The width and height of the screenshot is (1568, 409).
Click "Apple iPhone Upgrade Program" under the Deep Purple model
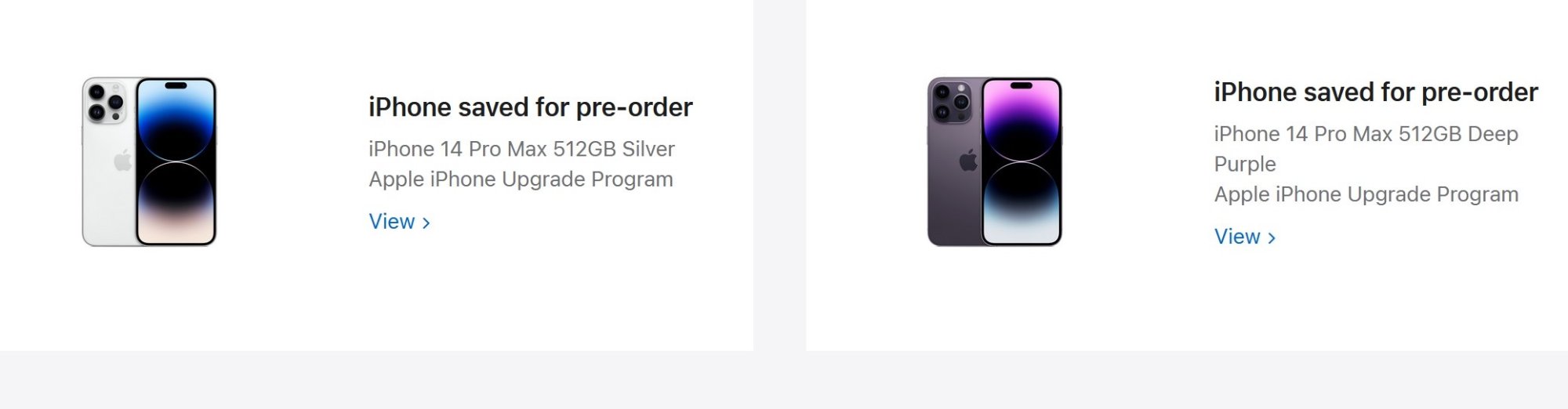1366,194
